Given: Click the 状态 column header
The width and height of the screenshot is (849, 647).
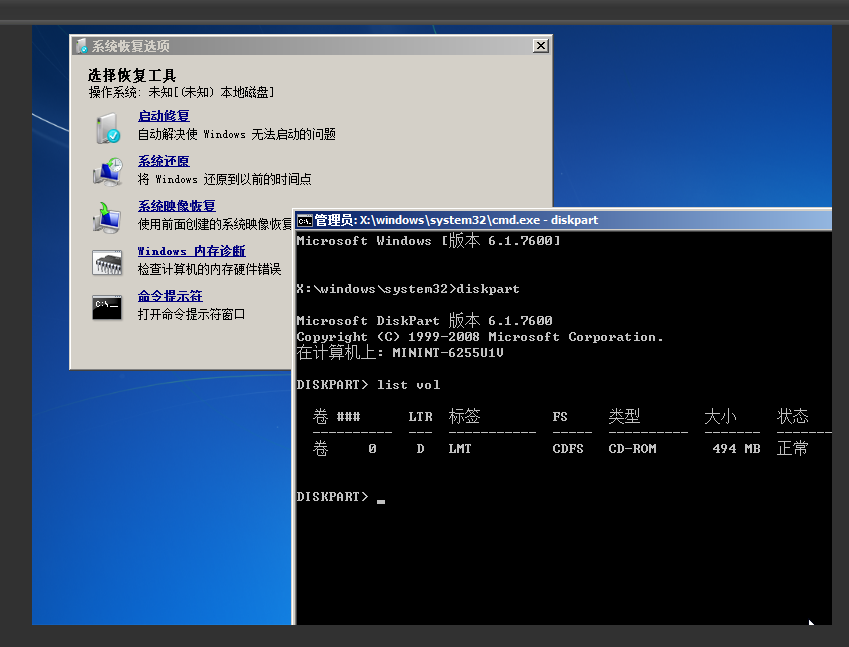Looking at the screenshot, I should click(793, 416).
